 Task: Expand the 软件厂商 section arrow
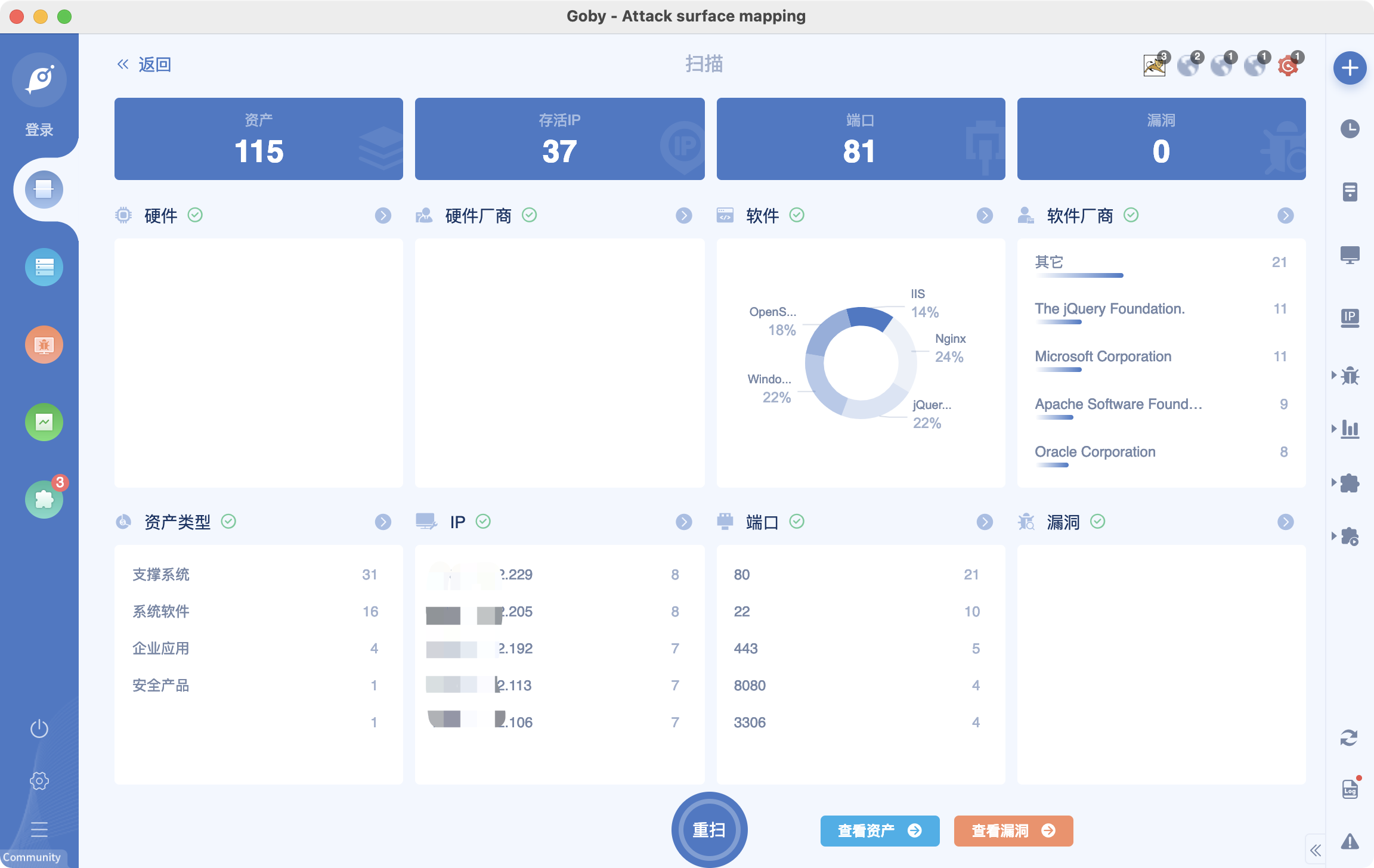(x=1286, y=215)
